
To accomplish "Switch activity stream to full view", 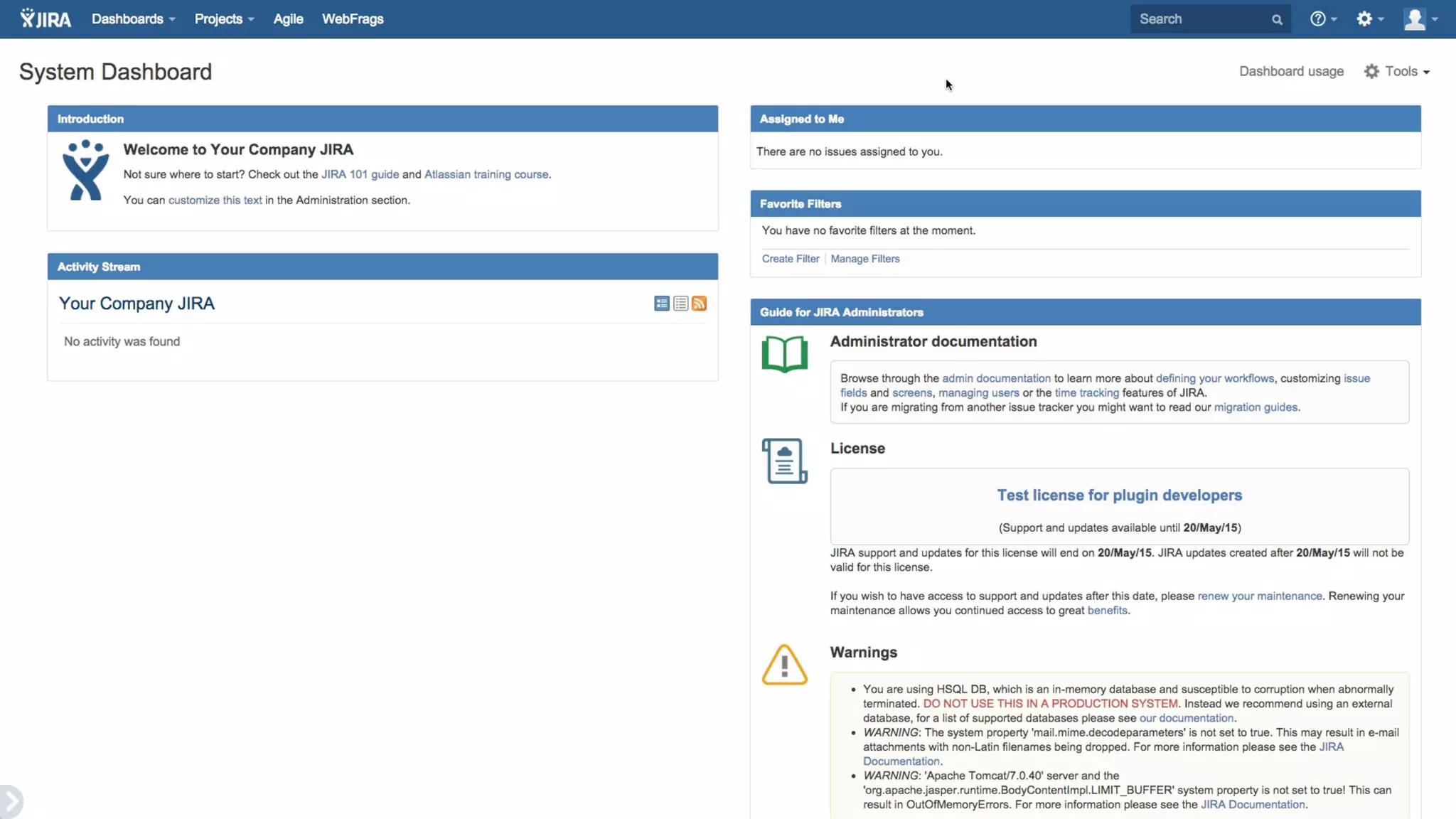I will click(x=661, y=304).
